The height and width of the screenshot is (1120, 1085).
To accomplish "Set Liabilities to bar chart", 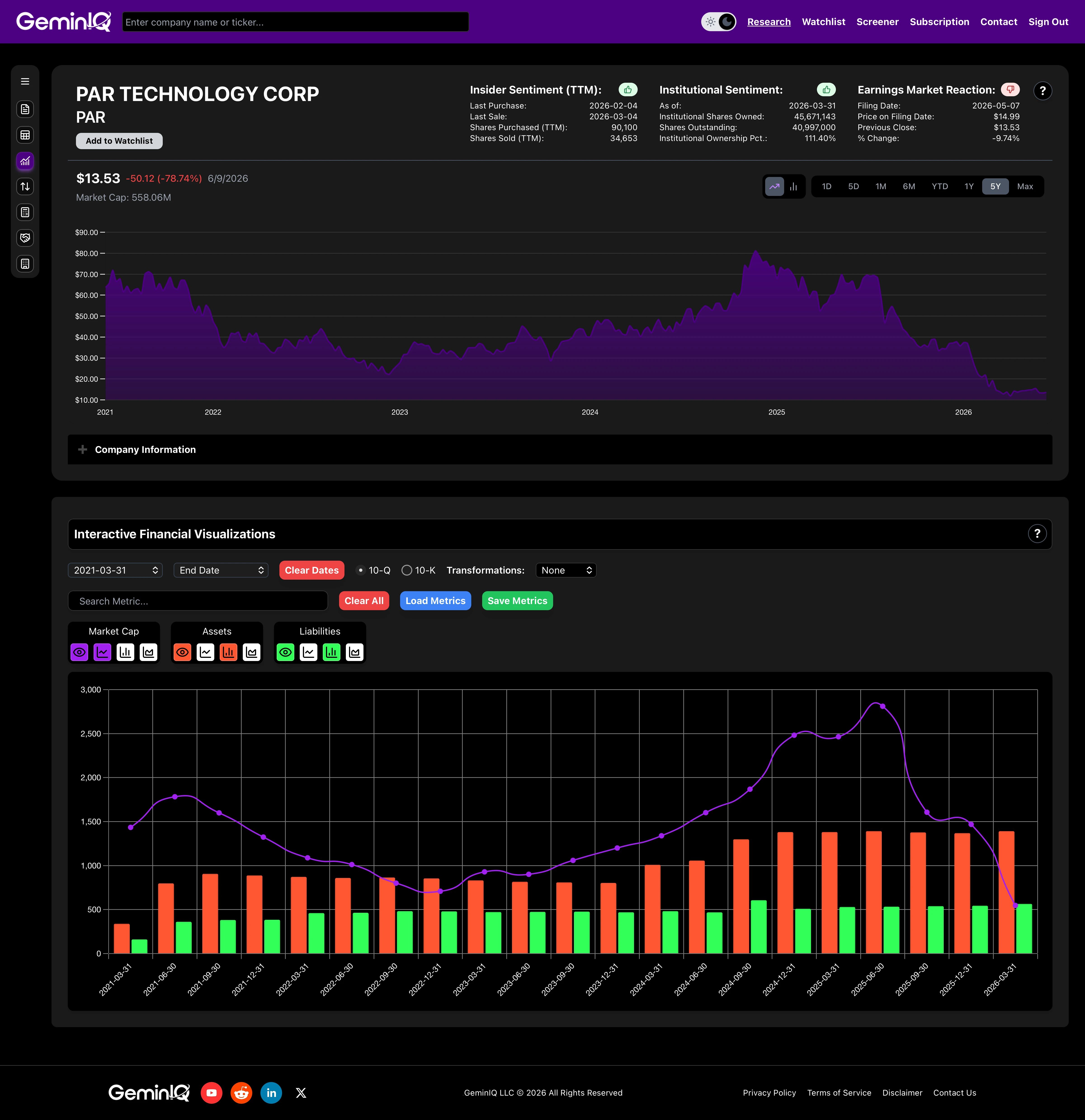I will tap(332, 652).
